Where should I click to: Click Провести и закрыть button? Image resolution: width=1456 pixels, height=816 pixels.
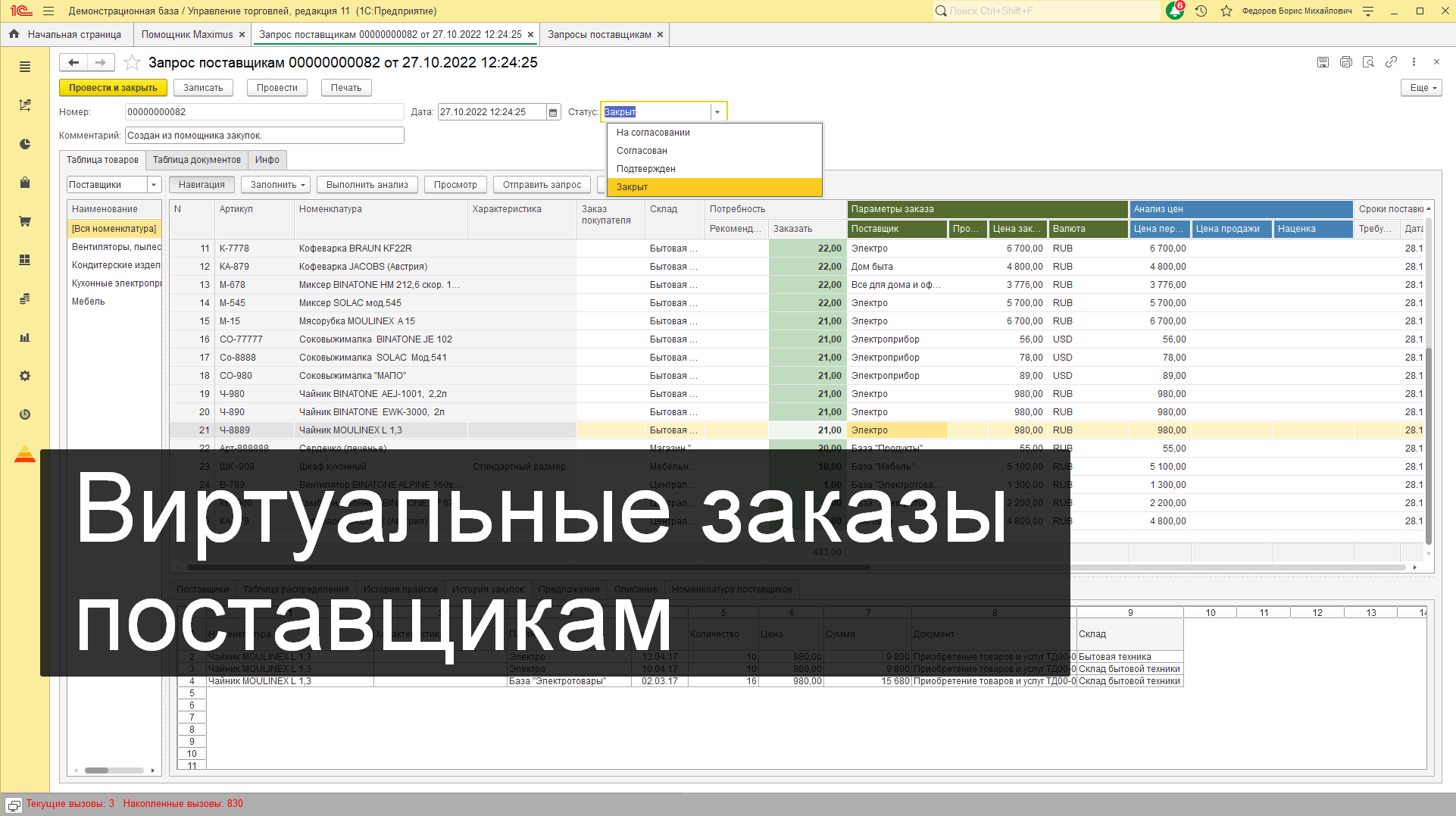(113, 88)
